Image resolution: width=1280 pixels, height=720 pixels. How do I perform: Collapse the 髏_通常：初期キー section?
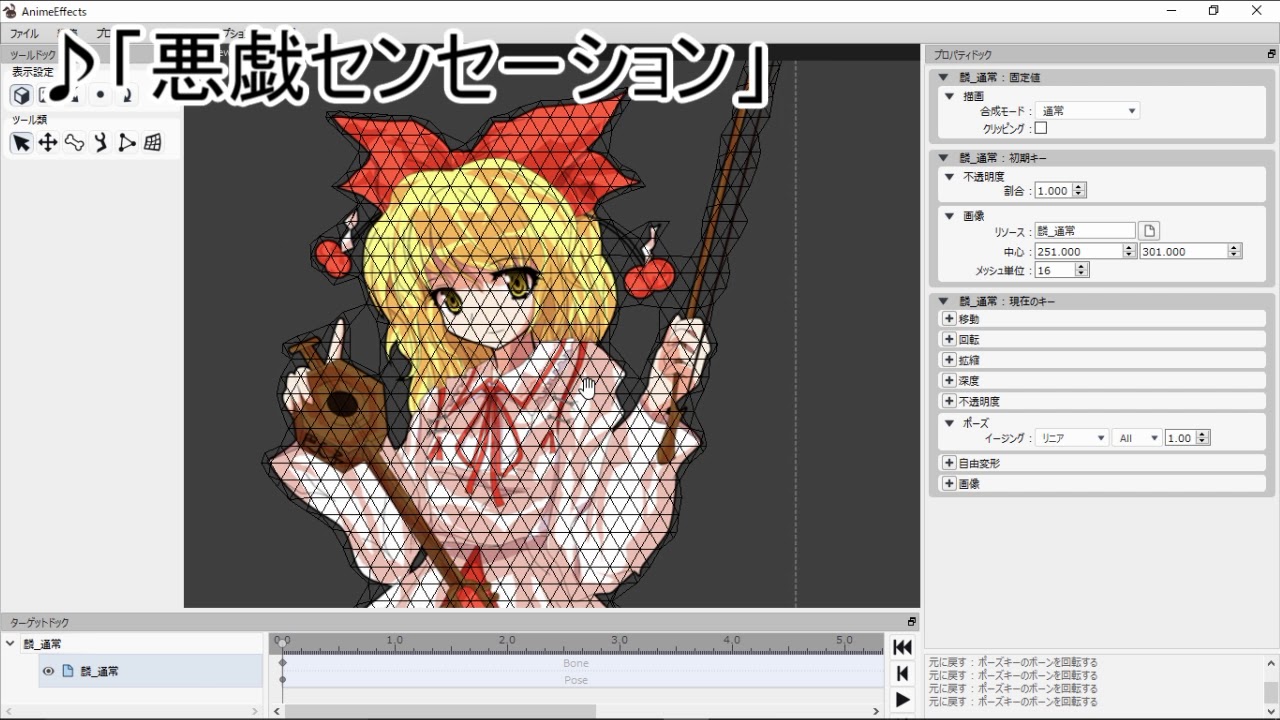coord(943,158)
